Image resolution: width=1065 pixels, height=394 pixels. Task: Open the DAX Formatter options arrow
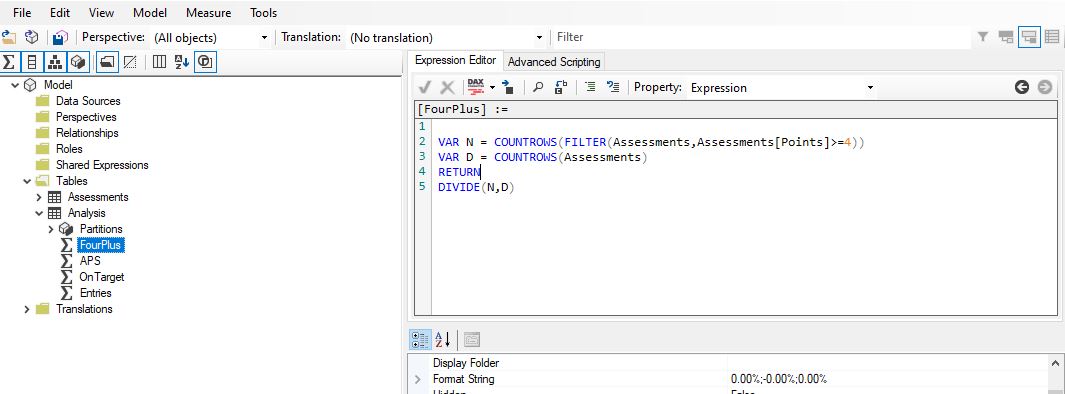pos(492,88)
